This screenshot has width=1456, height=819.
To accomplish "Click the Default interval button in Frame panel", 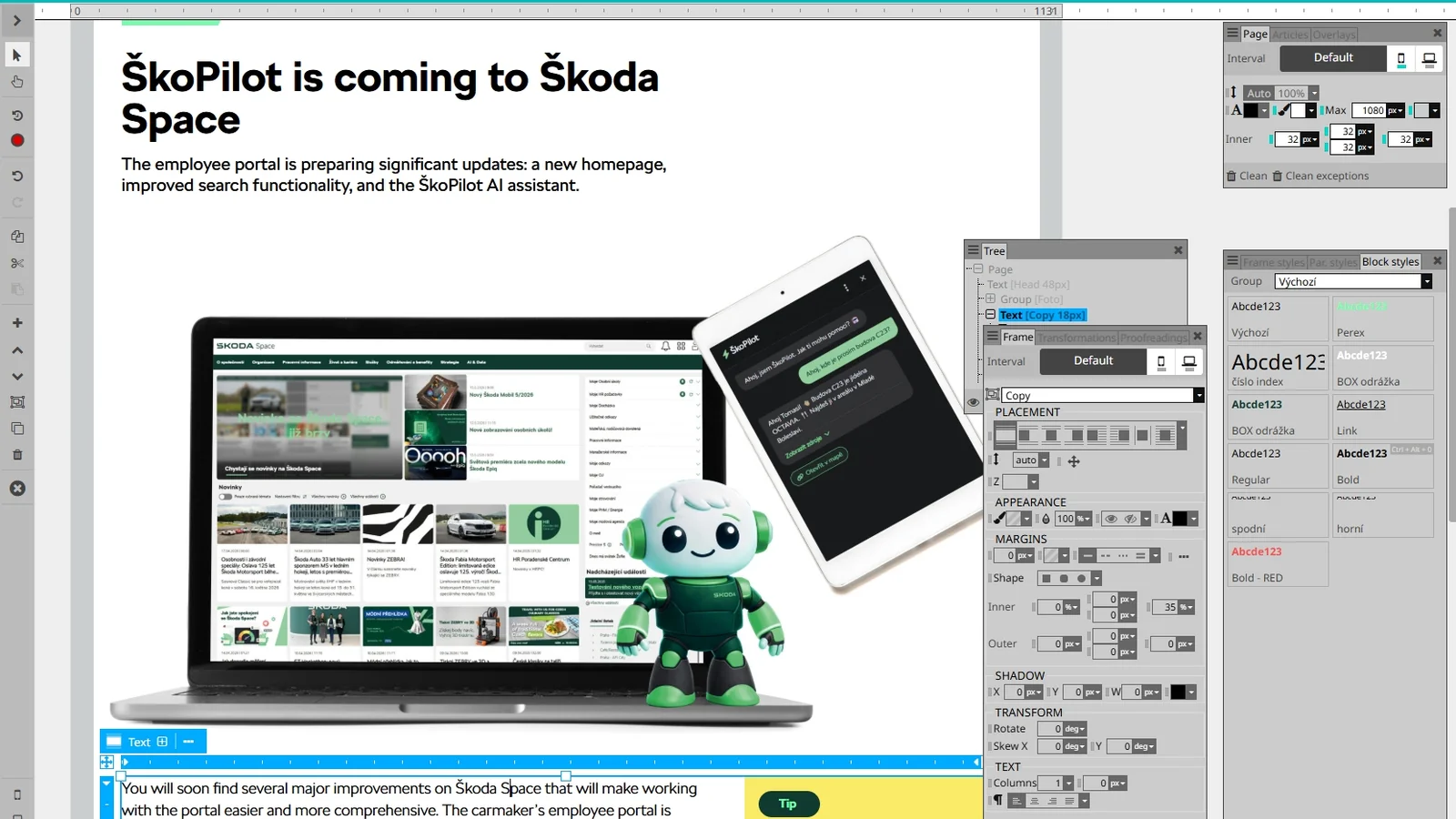I will coord(1093,361).
